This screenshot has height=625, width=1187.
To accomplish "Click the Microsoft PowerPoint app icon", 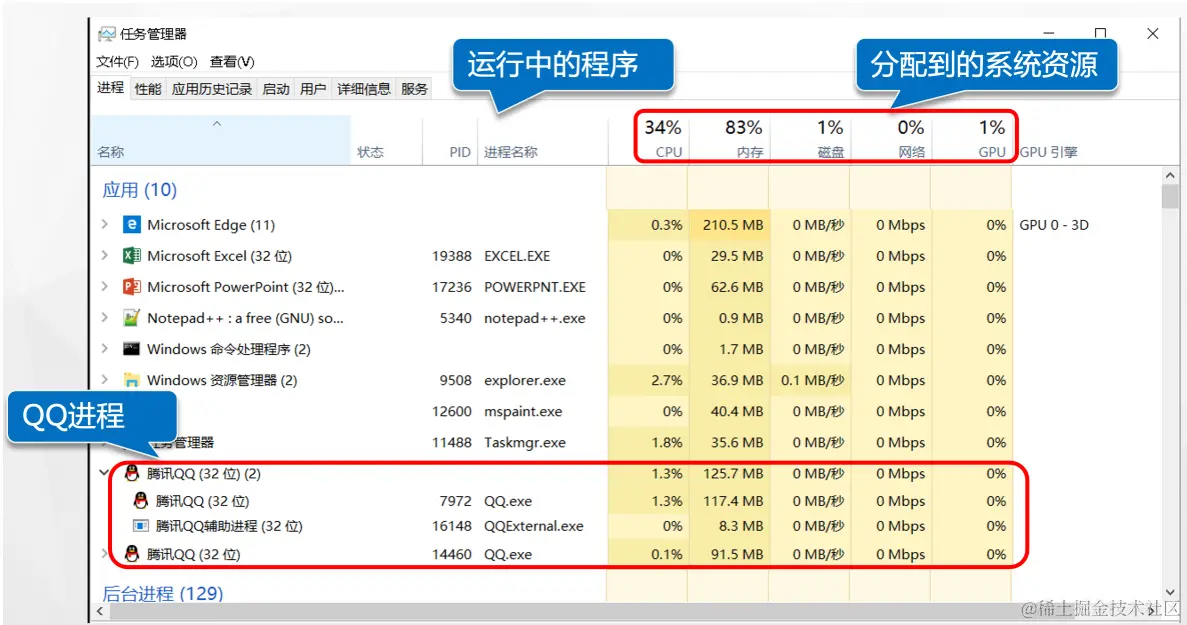I will (x=132, y=287).
